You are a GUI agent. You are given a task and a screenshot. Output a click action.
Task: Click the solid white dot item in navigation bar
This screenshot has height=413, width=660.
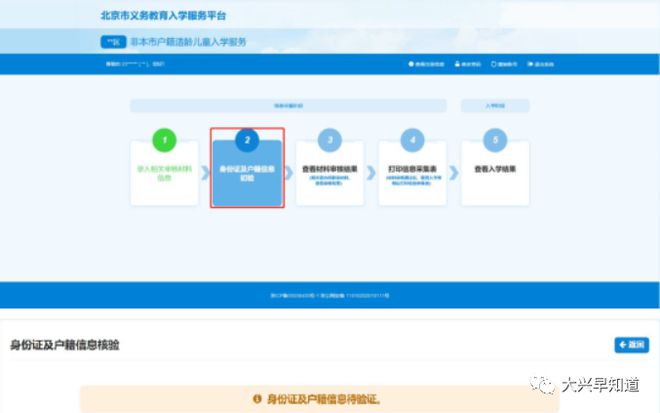(x=426, y=64)
